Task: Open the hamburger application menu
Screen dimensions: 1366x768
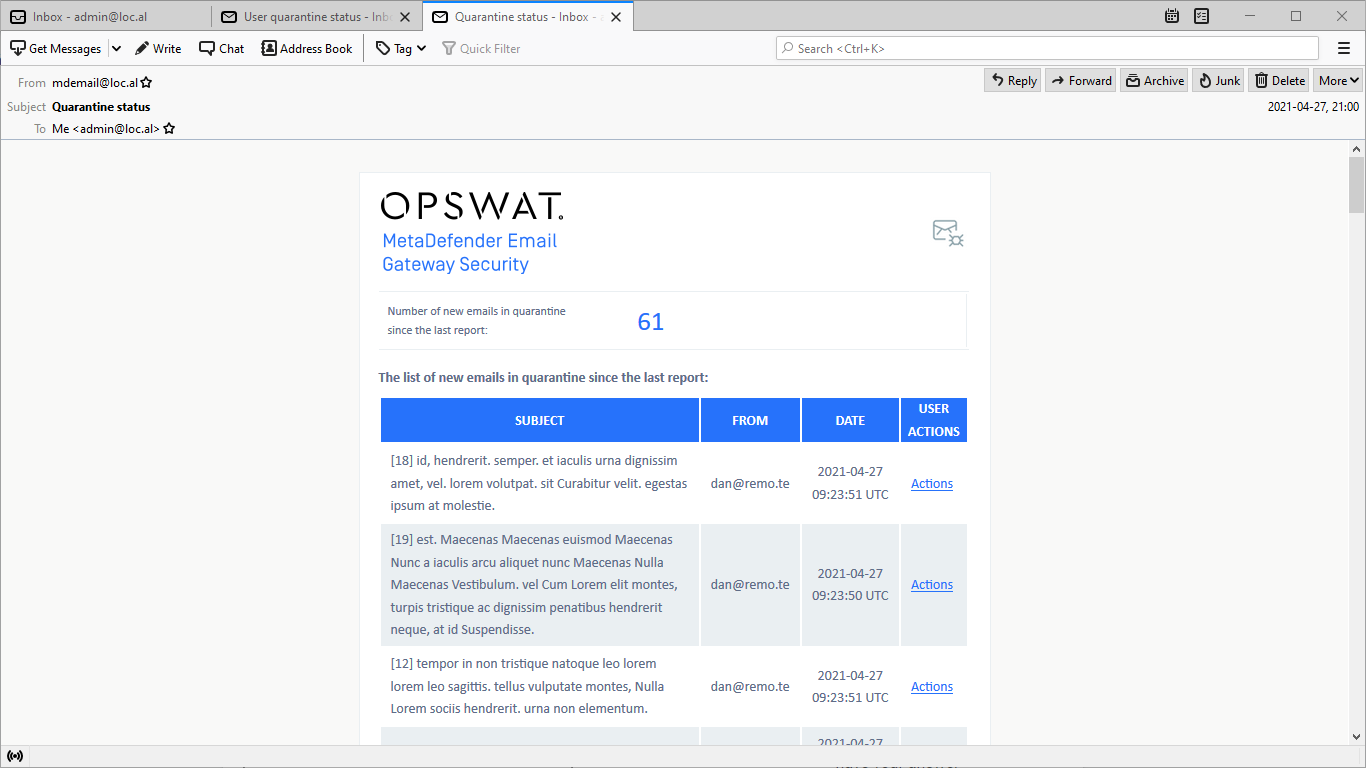Action: tap(1344, 48)
